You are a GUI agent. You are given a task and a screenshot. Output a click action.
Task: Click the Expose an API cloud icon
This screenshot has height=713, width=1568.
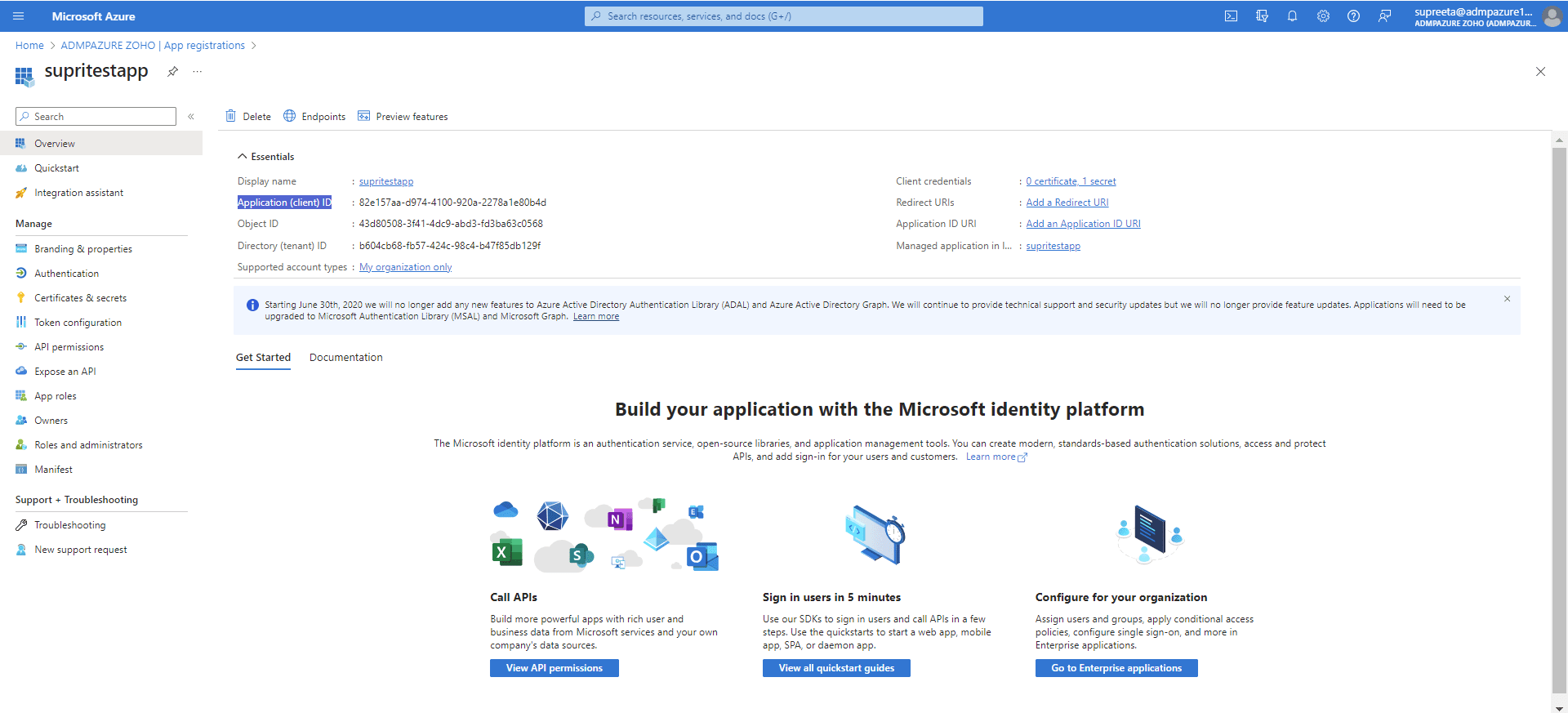coord(21,372)
